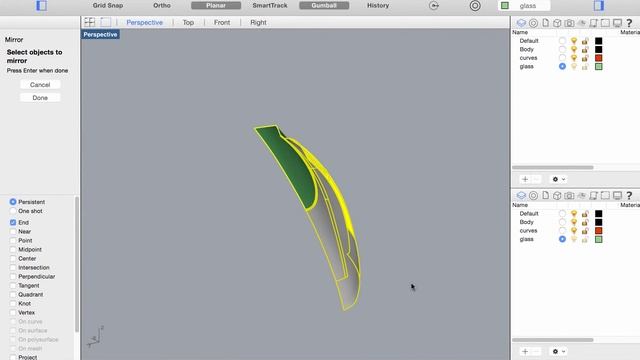Enable Ortho mode

[162, 6]
